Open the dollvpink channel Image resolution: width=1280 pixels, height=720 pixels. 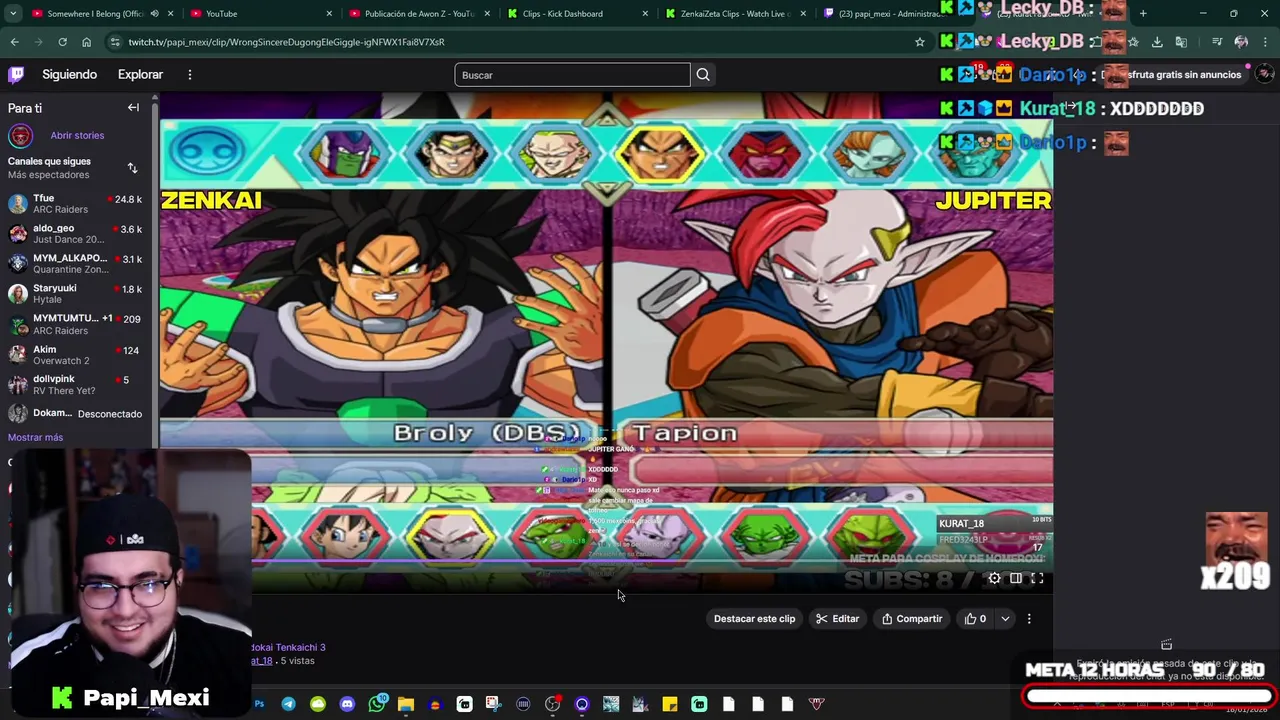pos(75,385)
